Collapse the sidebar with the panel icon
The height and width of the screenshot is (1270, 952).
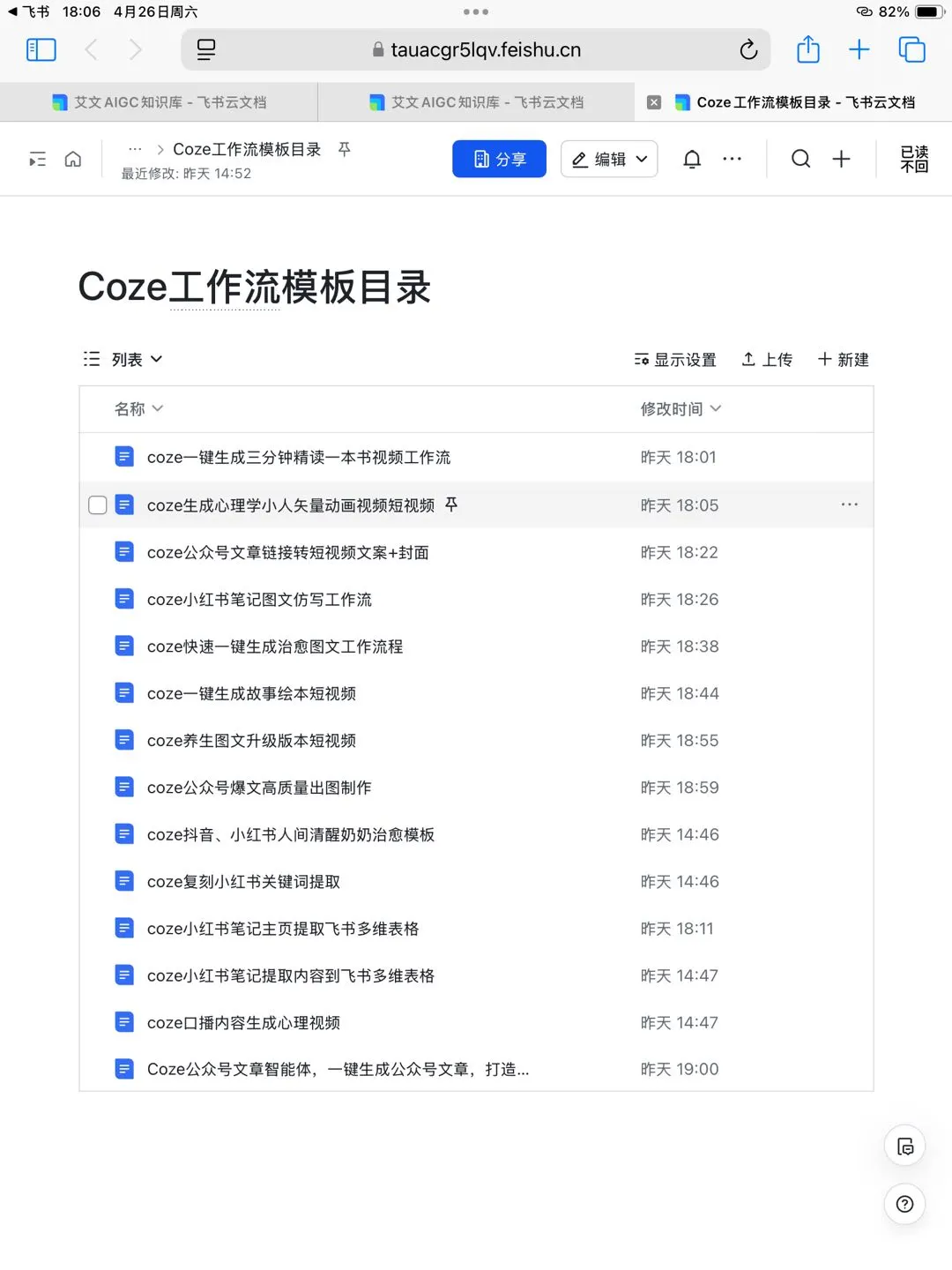[37, 159]
